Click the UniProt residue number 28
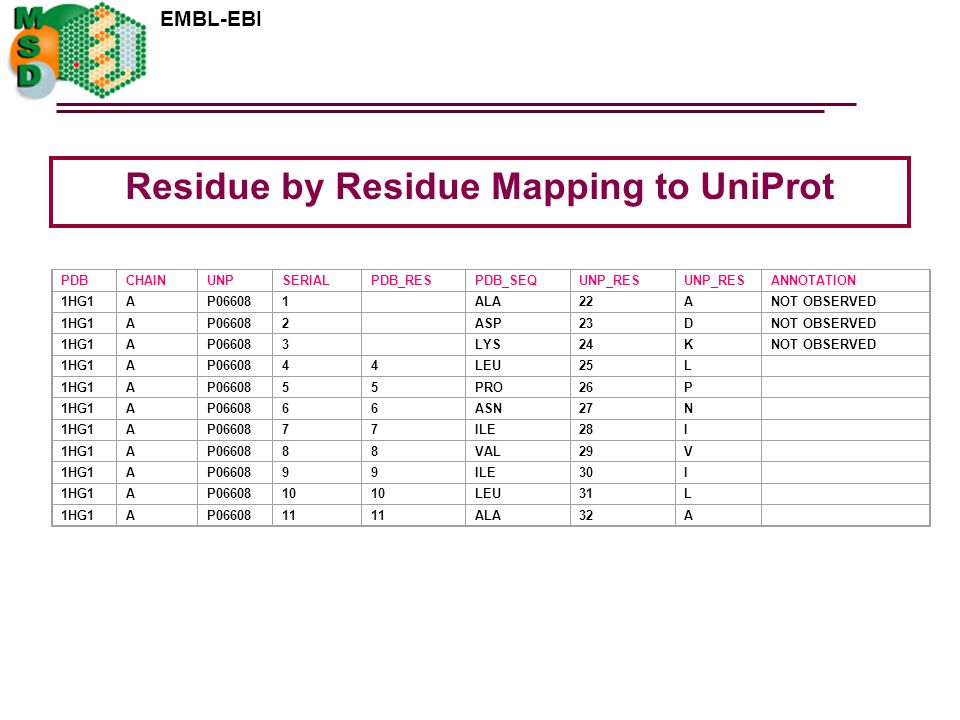The height and width of the screenshot is (720, 960). point(586,430)
